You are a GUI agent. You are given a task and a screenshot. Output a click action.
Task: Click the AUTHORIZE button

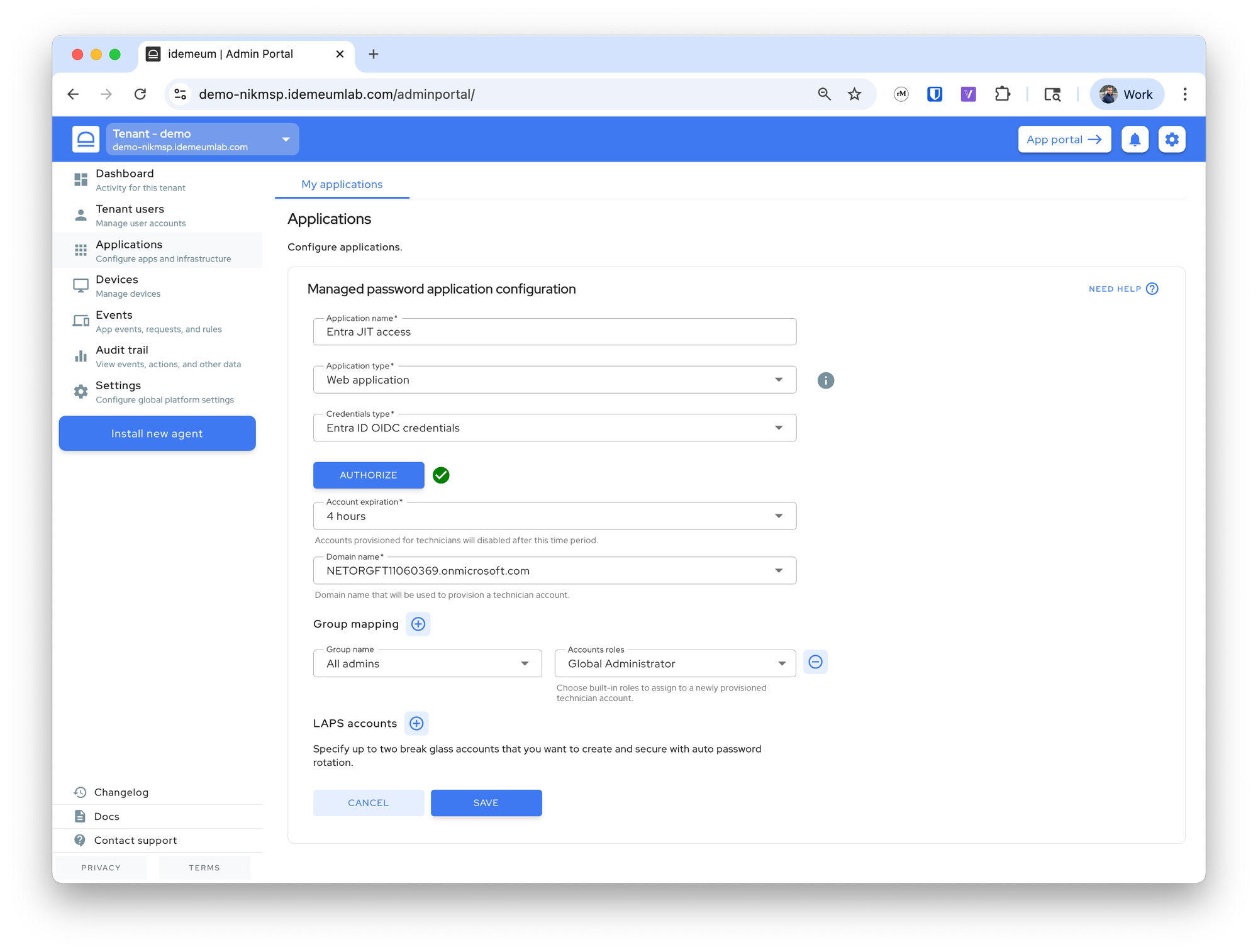point(369,475)
